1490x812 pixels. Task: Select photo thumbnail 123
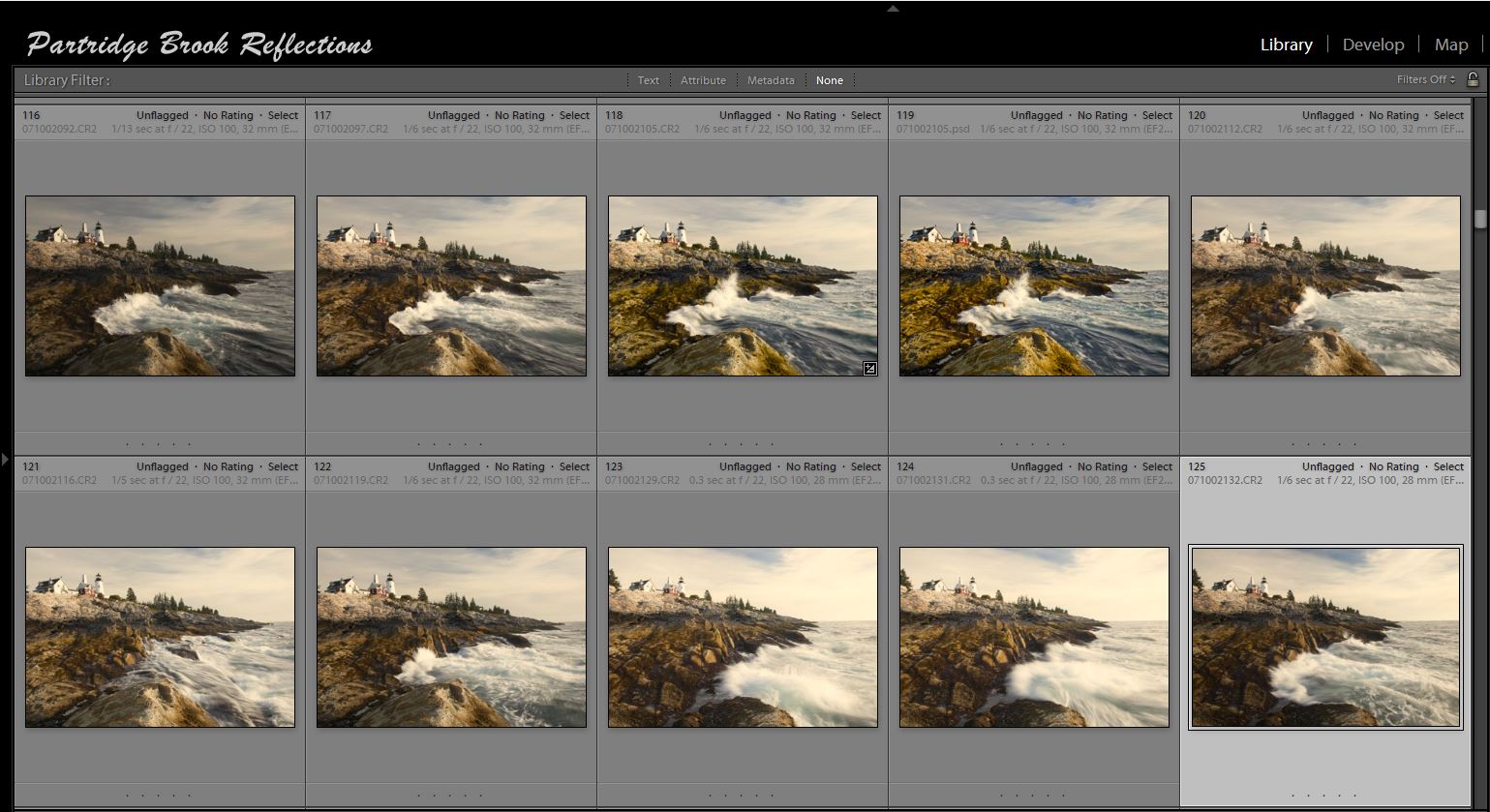click(743, 638)
